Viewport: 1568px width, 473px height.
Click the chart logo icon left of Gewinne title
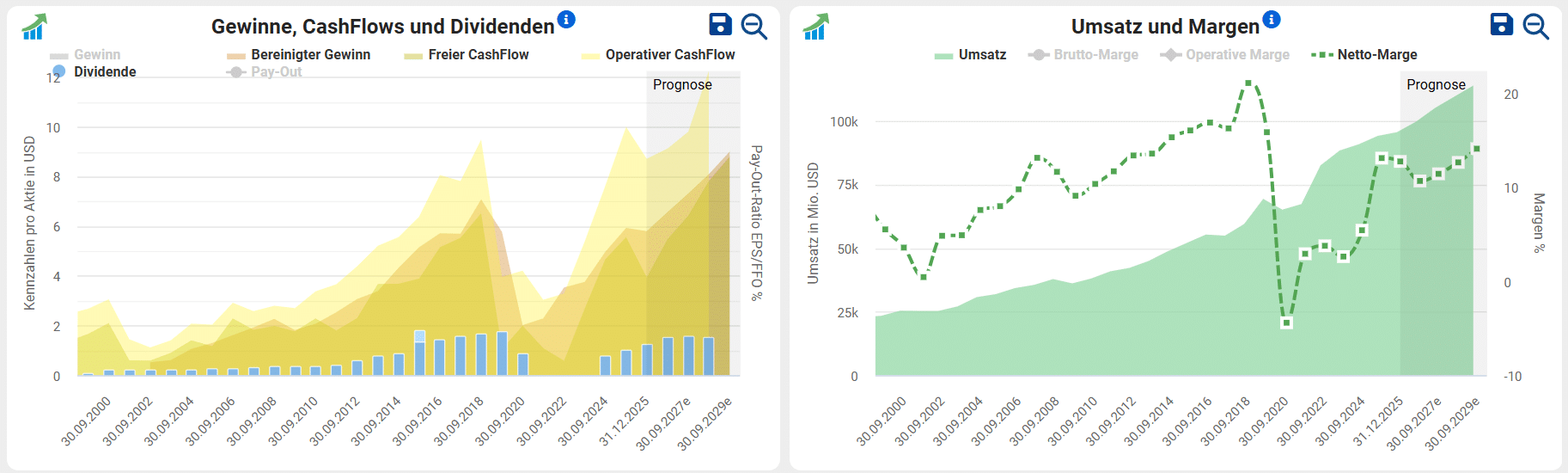pos(34,27)
